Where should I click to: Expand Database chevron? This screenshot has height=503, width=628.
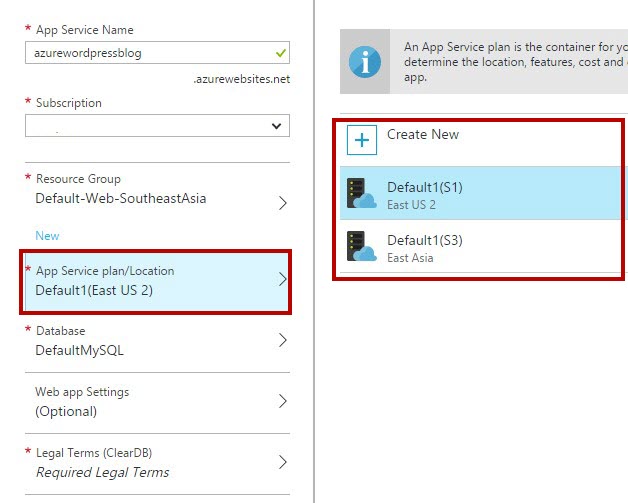pyautogui.click(x=283, y=340)
